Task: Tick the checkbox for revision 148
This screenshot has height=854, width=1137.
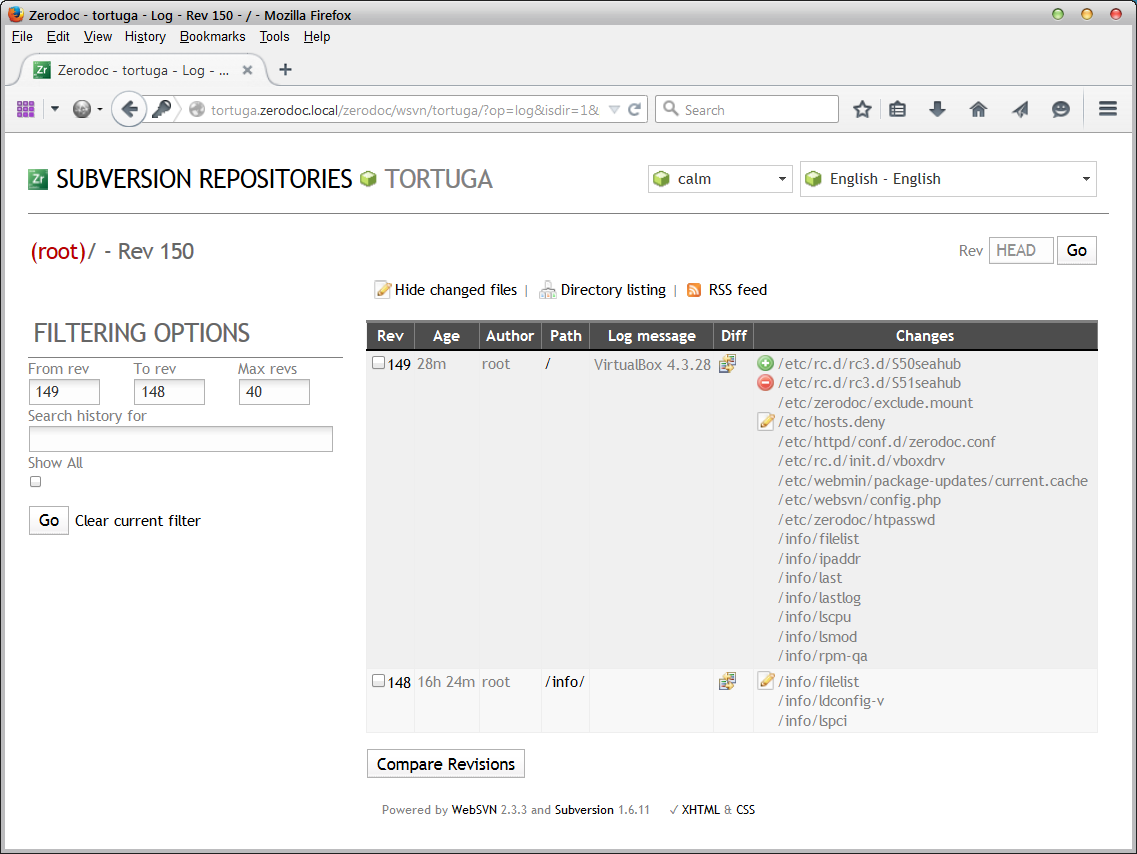Action: (378, 679)
